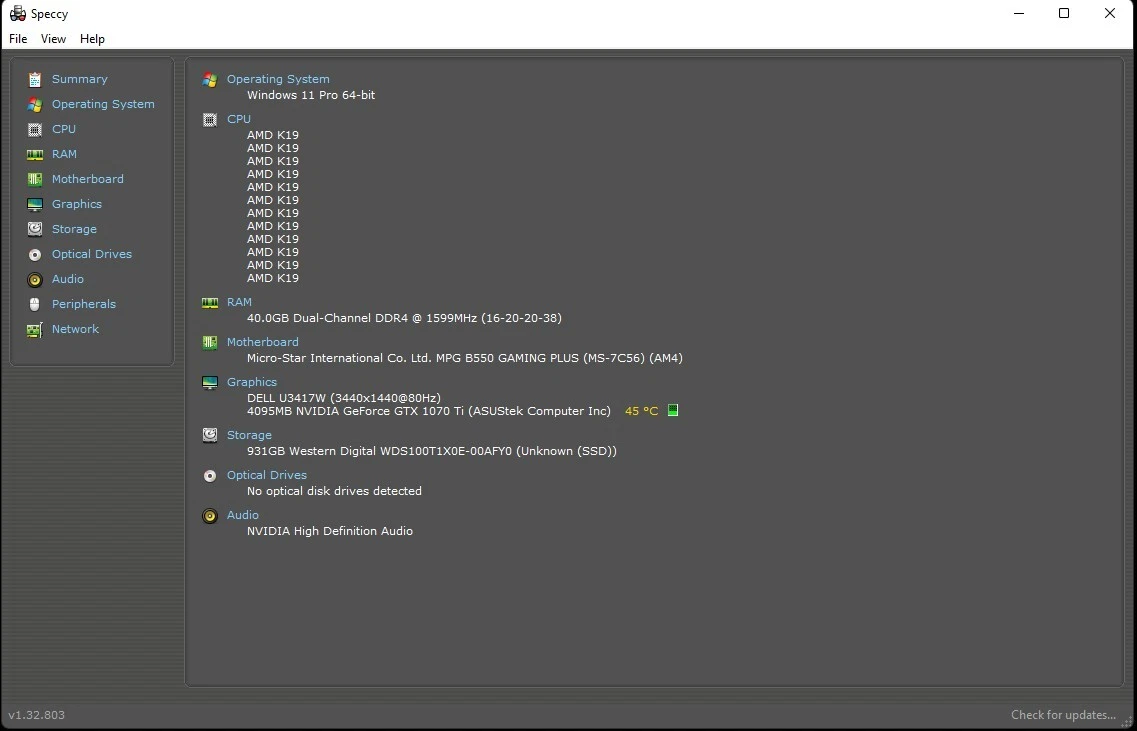Click the Speccy app icon in title bar
Screen dimensions: 1137x731
[17, 14]
